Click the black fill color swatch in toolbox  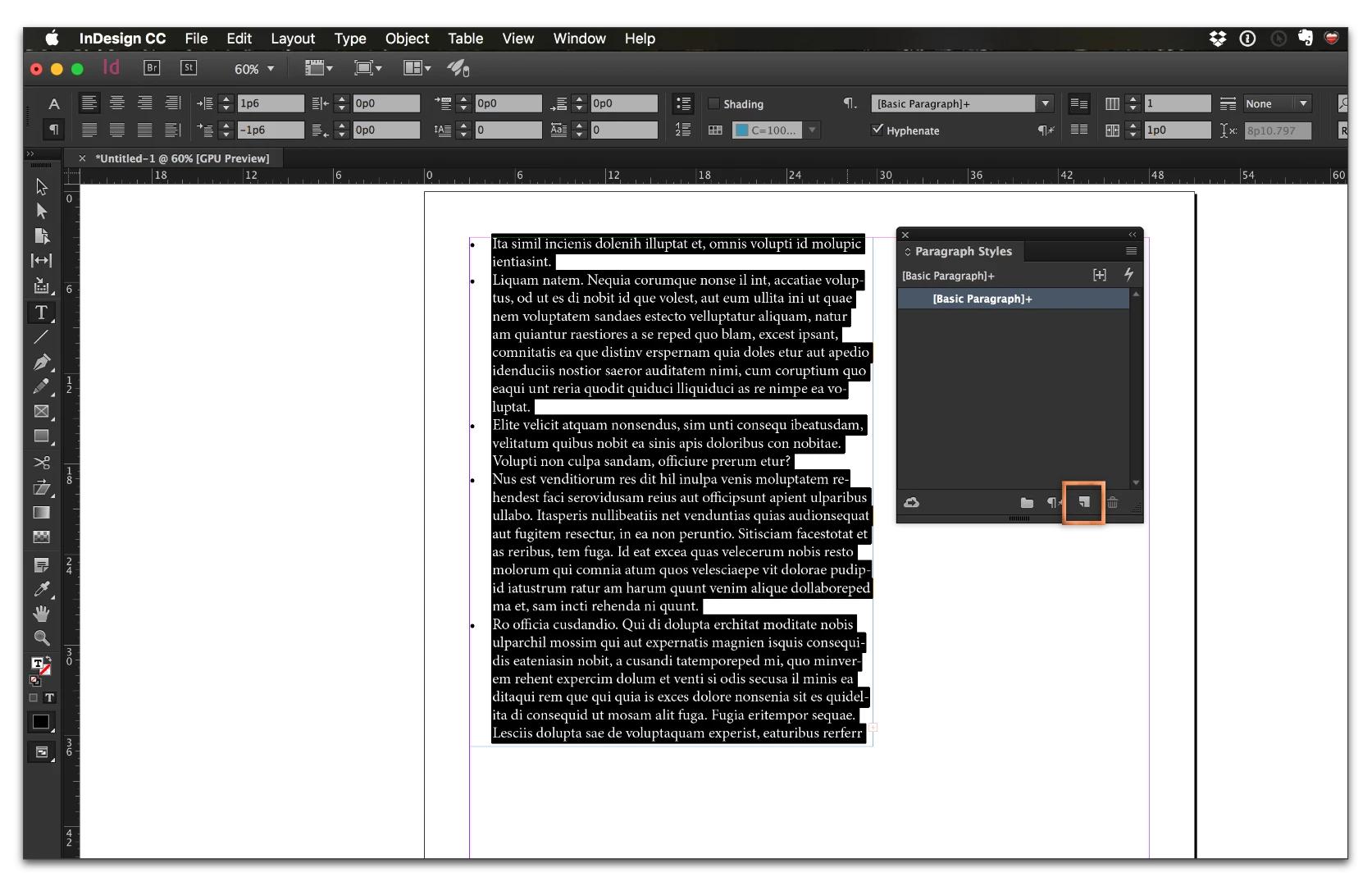pyautogui.click(x=40, y=722)
